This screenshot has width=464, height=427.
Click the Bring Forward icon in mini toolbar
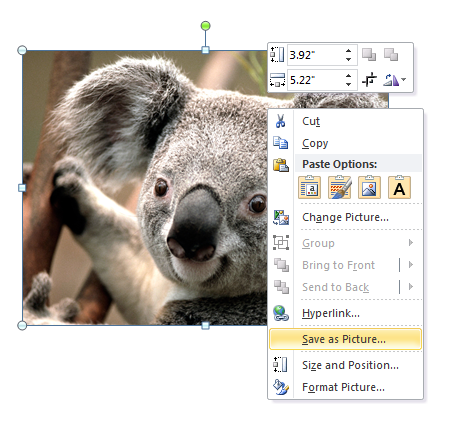point(369,55)
